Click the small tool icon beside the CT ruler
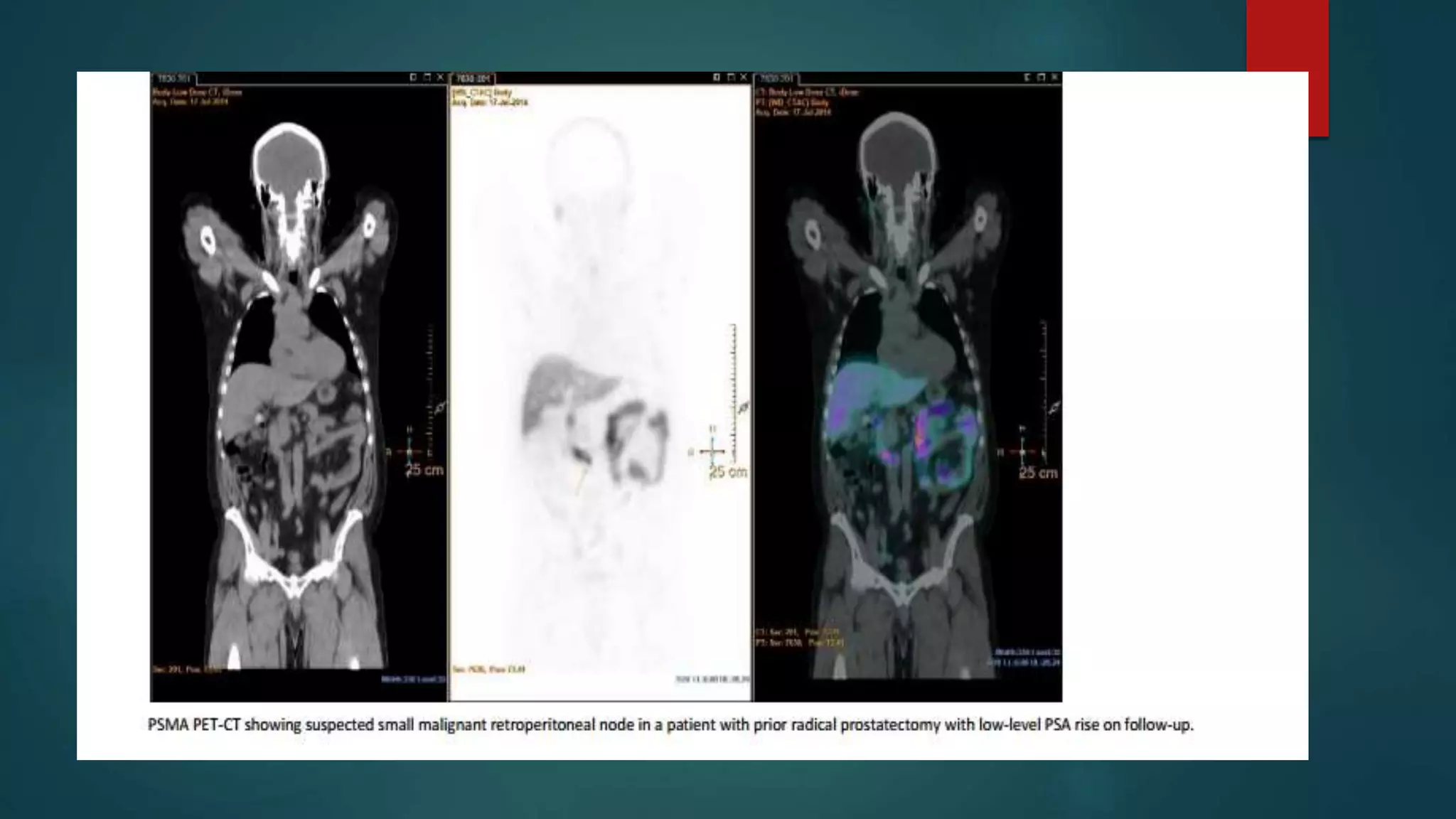Image resolution: width=1456 pixels, height=819 pixels. (x=439, y=407)
